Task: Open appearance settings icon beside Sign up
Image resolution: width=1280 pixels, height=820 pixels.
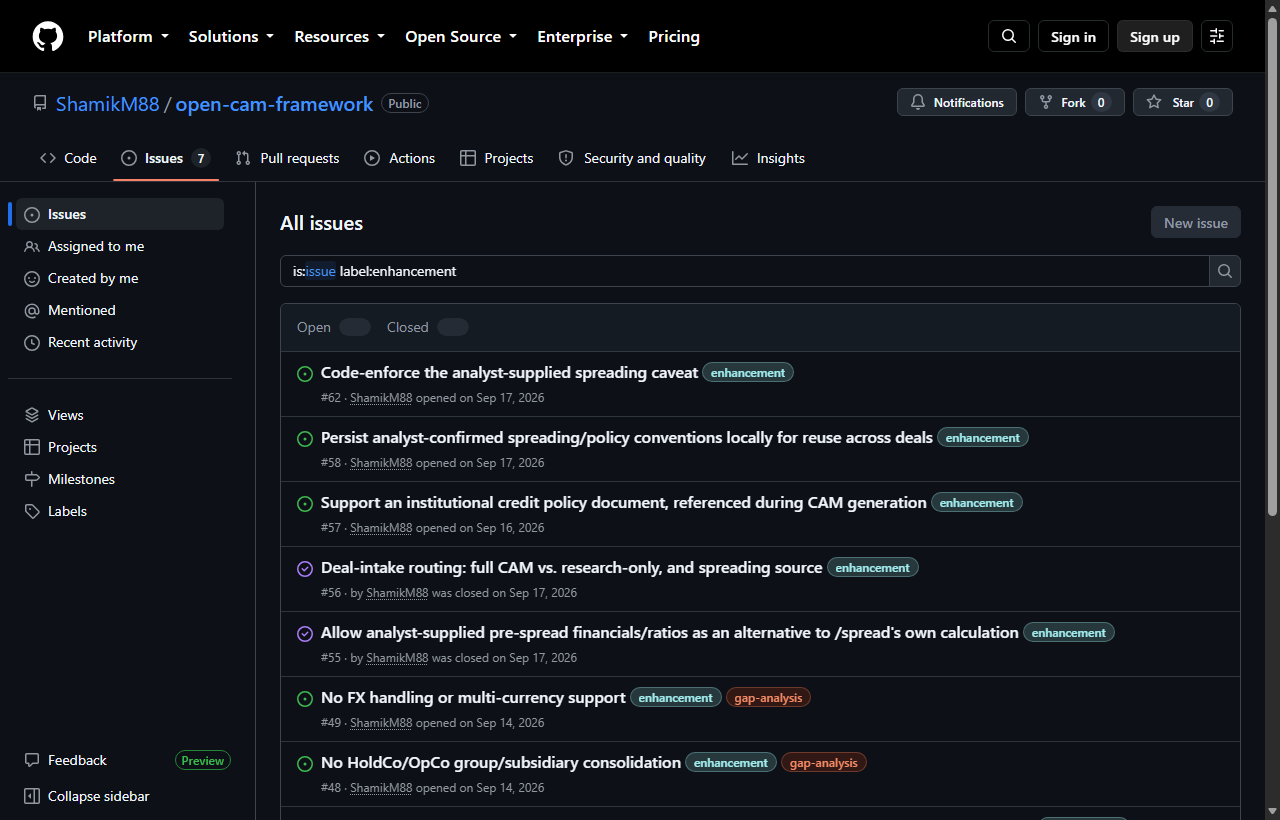Action: 1217,37
